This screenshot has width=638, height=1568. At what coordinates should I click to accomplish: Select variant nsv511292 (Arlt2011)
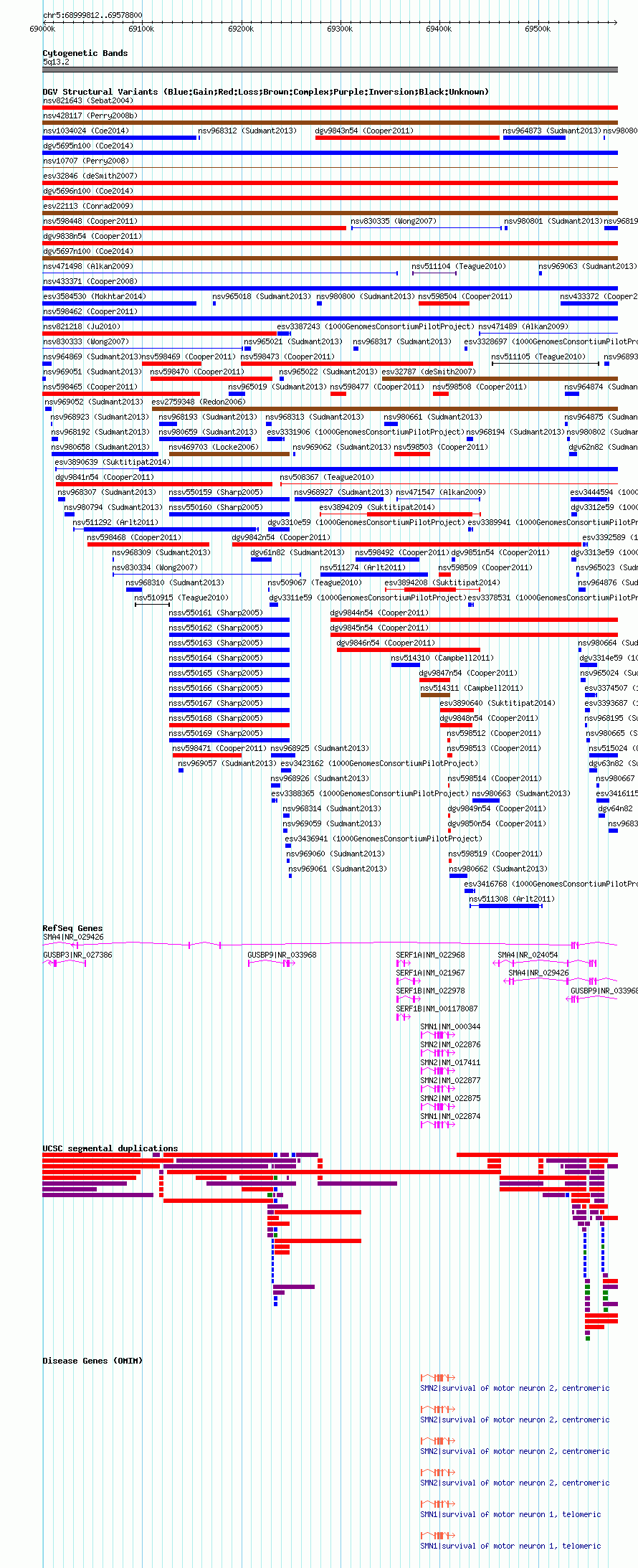(x=115, y=522)
